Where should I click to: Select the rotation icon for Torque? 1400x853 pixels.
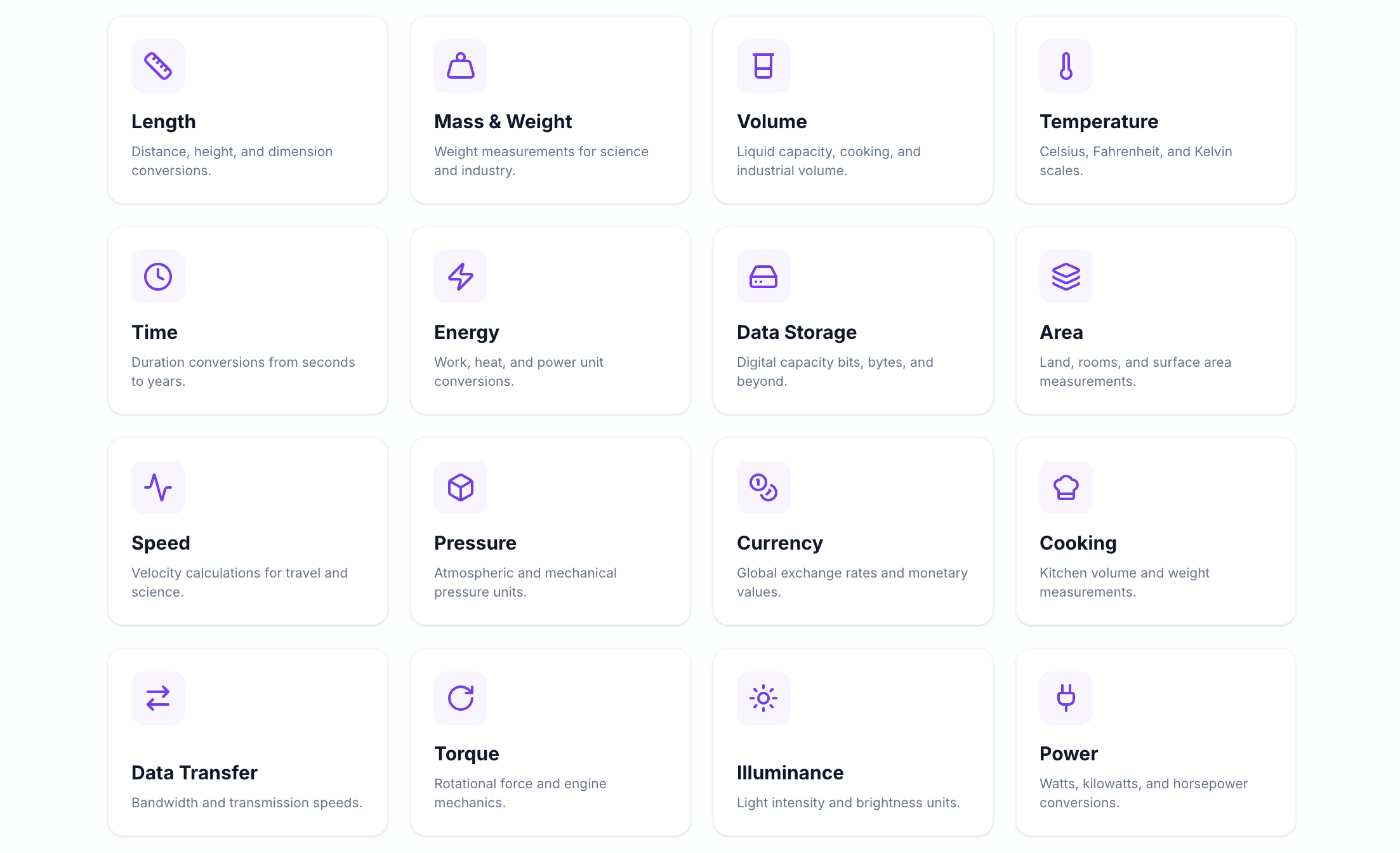point(460,698)
